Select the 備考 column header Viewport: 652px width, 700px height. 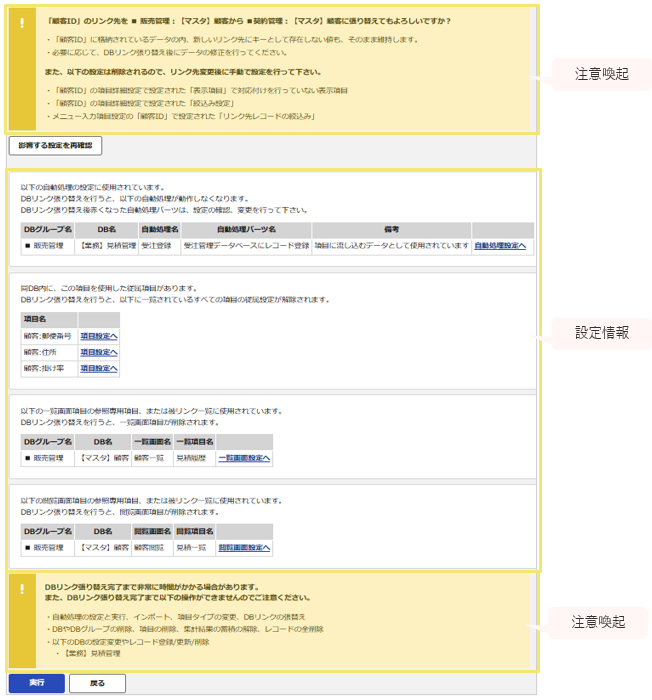coord(392,230)
